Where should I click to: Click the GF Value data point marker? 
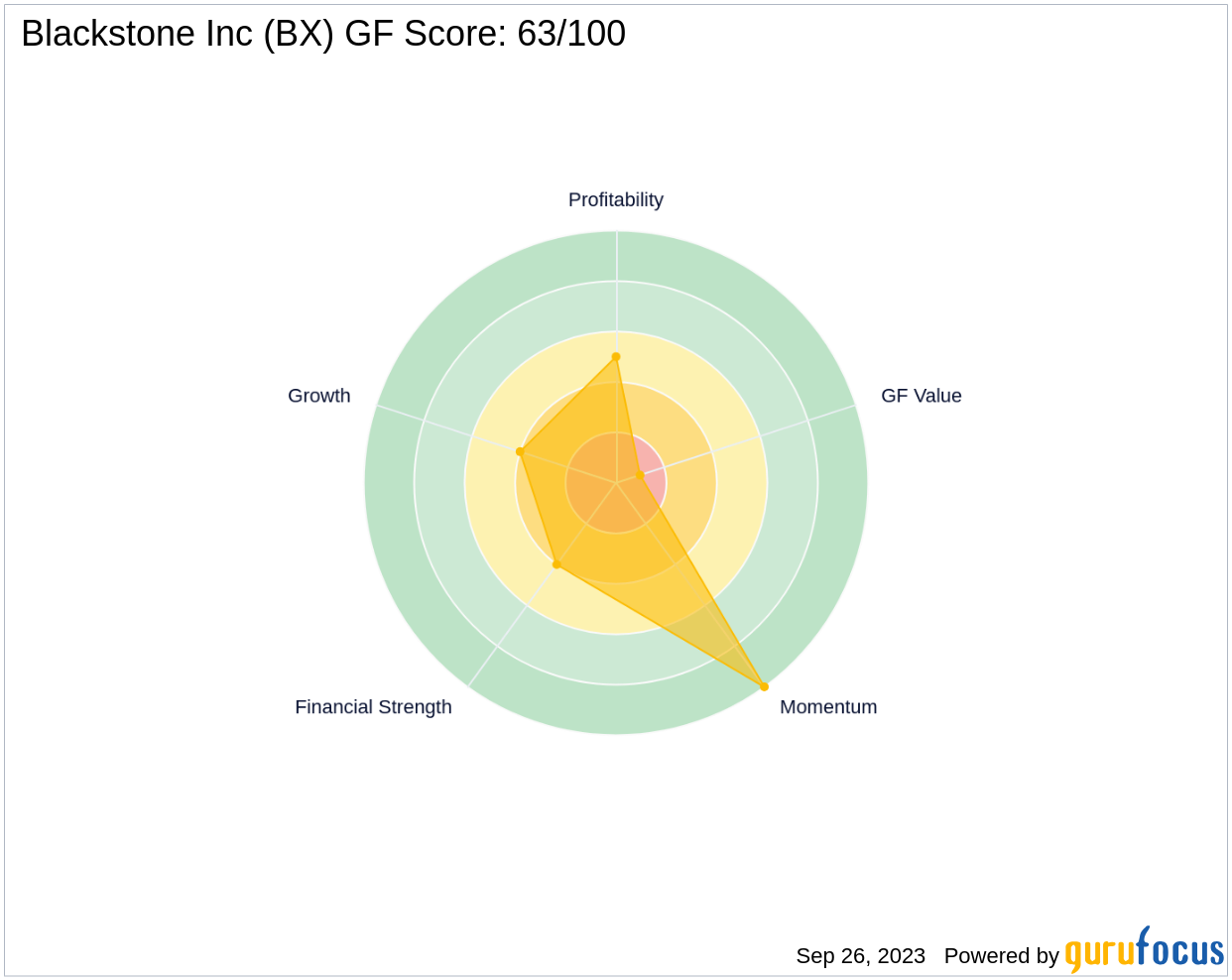pyautogui.click(x=640, y=476)
